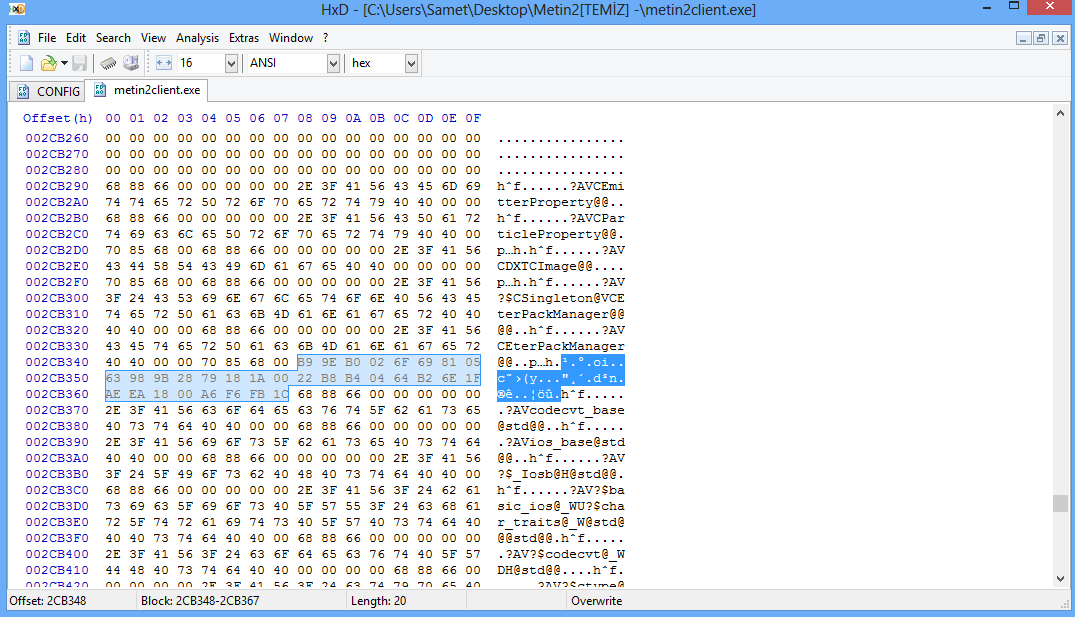Open the Window menu

[291, 38]
